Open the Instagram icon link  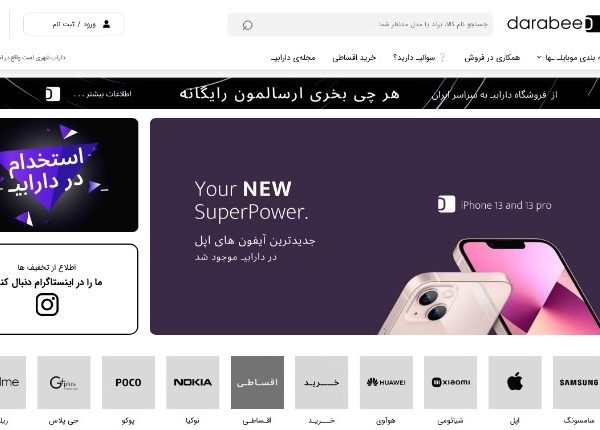click(x=47, y=305)
